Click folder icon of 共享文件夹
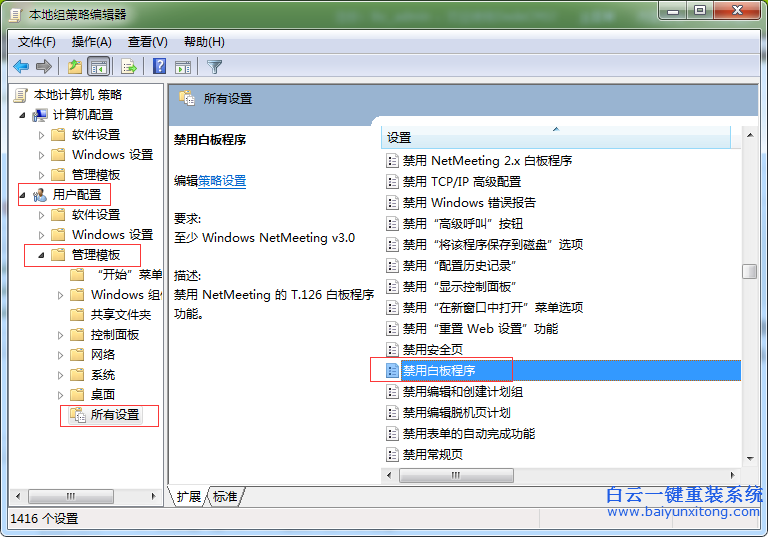The image size is (768, 537). 77,315
